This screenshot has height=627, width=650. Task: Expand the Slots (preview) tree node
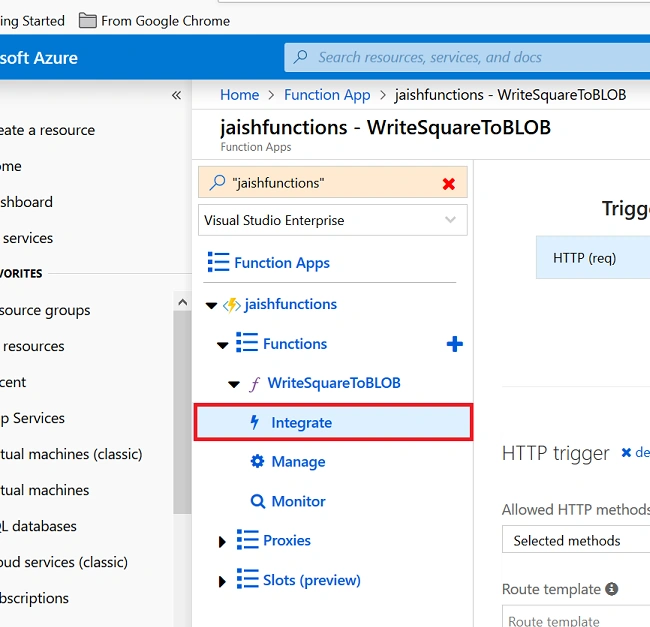click(x=222, y=581)
